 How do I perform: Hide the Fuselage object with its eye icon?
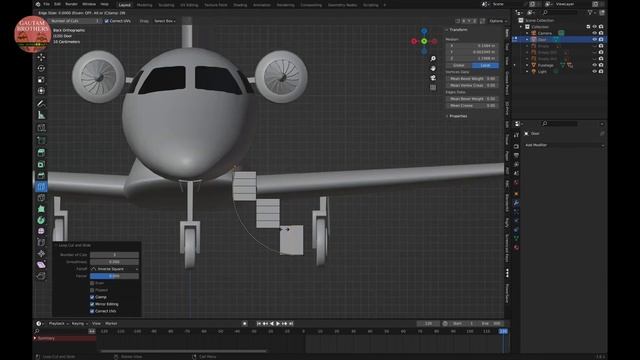[x=594, y=65]
